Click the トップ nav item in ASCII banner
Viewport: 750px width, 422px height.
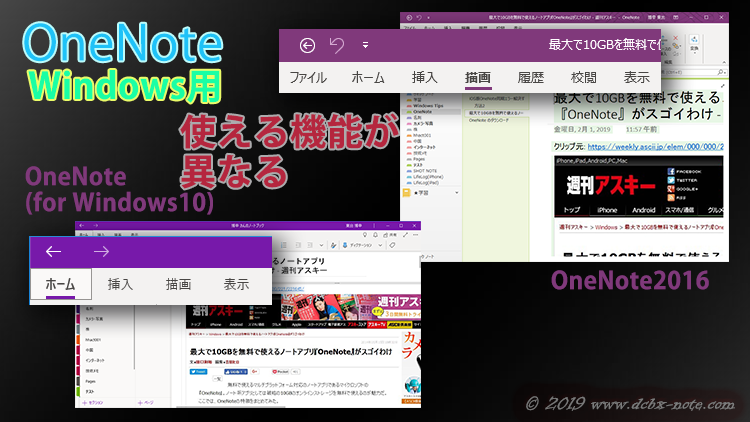(x=572, y=210)
